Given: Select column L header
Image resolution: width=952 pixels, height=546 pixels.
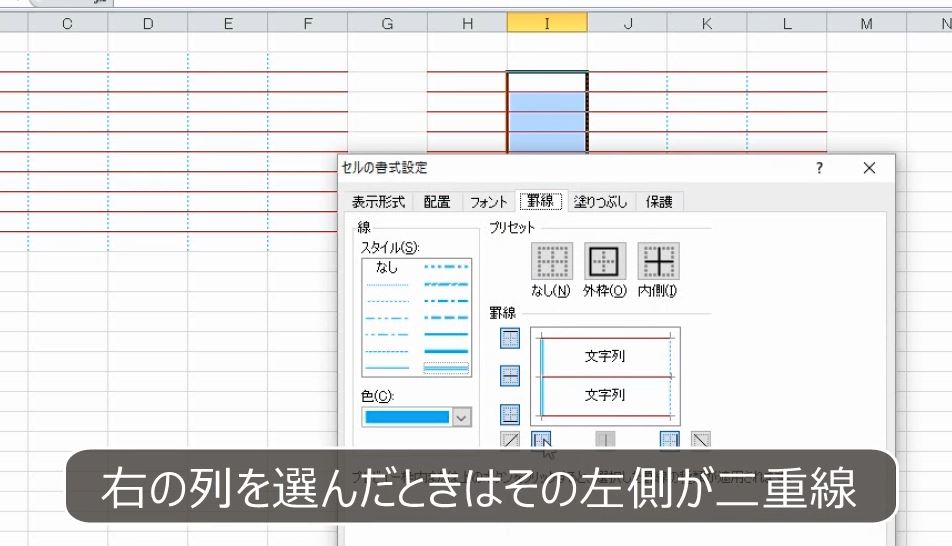Looking at the screenshot, I should [787, 24].
